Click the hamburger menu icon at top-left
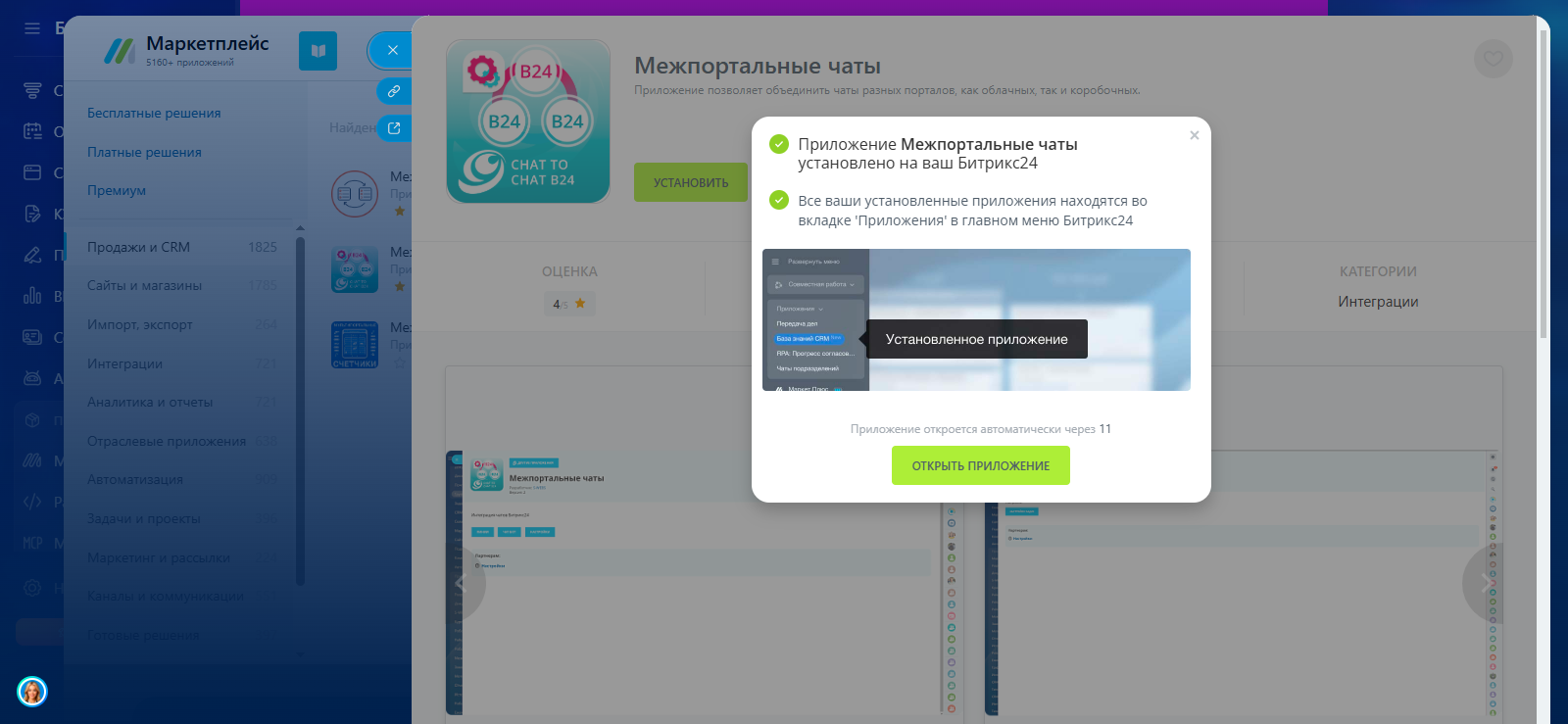1568x724 pixels. pos(32,28)
